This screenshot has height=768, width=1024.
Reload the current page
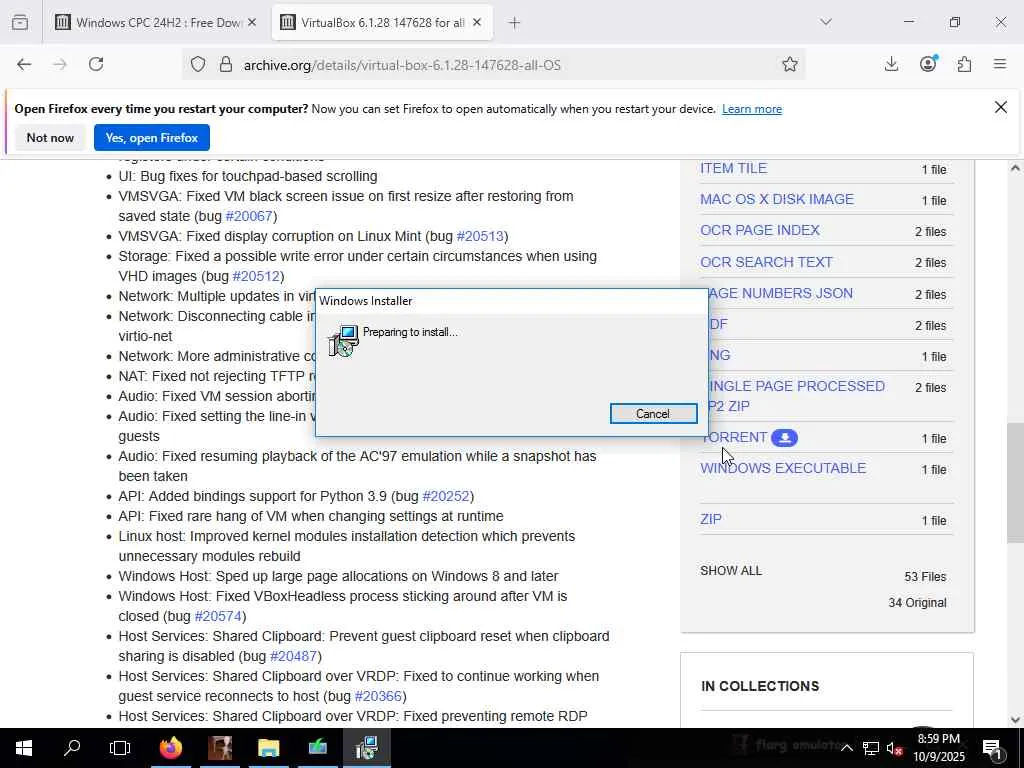click(96, 64)
